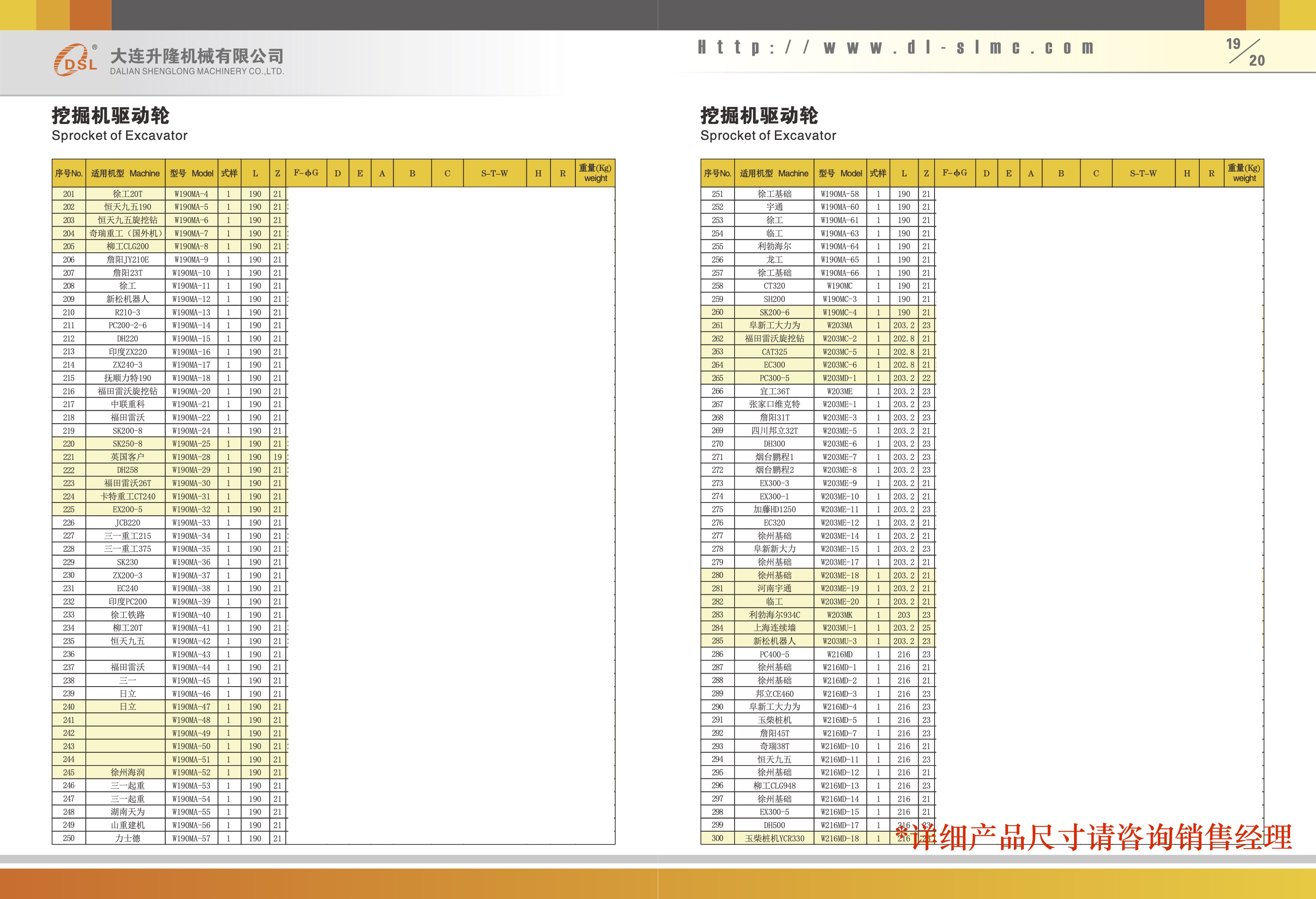This screenshot has width=1316, height=899.
Task: Select machine cell 印度ZX220
Action: pyautogui.click(x=126, y=352)
